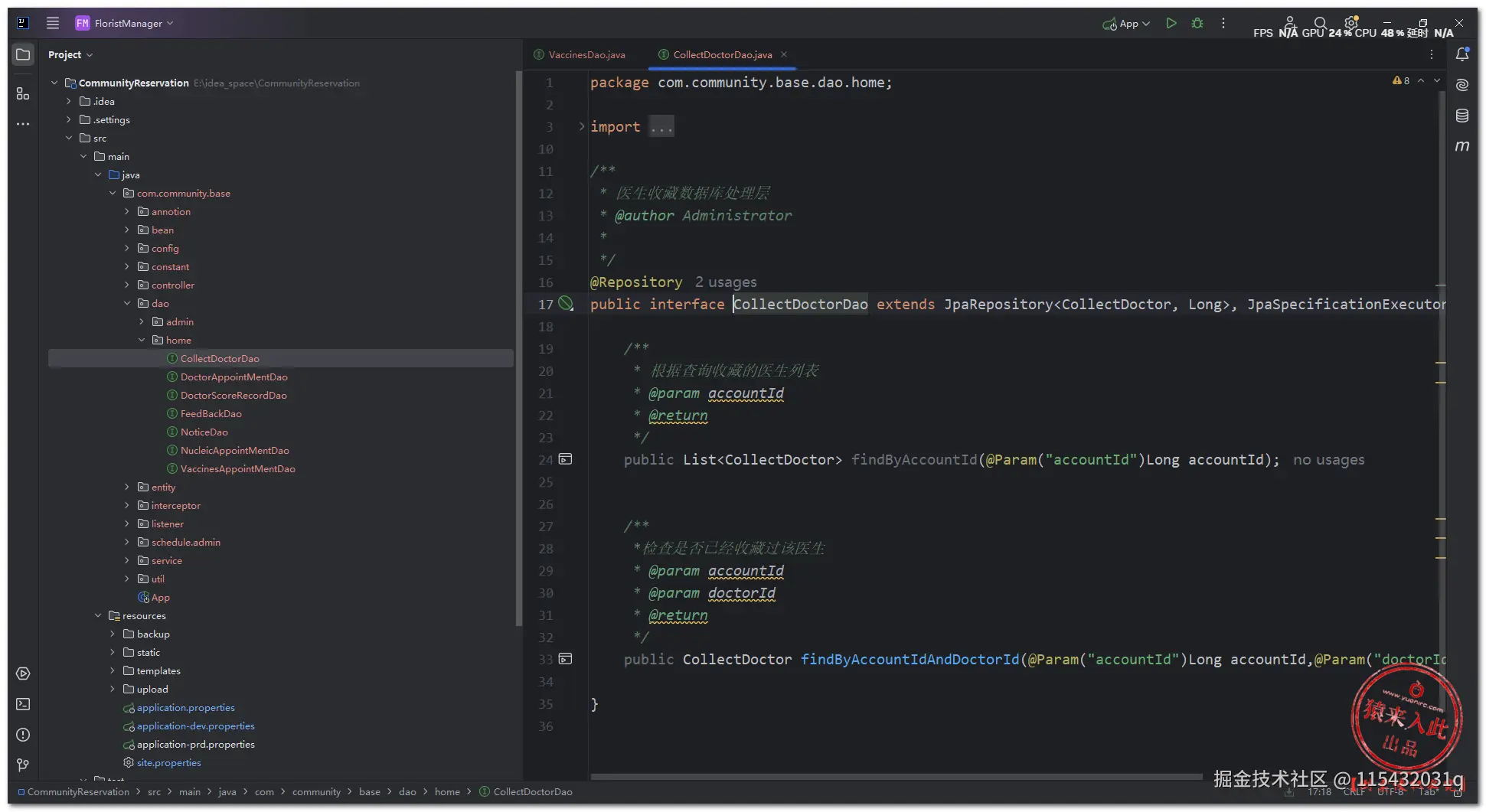Click the gutter icon on line 24
This screenshot has height=812, width=1486.
pyautogui.click(x=565, y=459)
